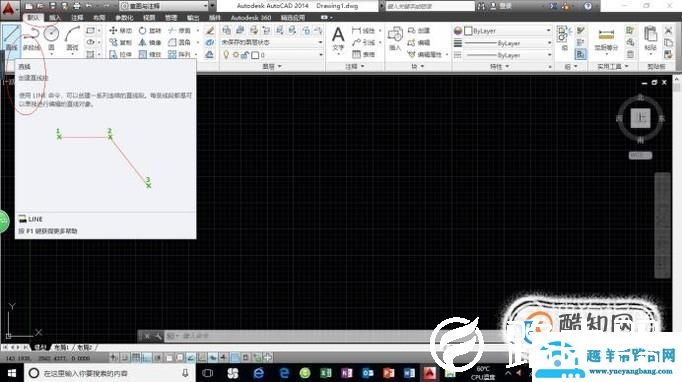Click the Linear dimension (线性) tool

pyautogui.click(x=364, y=30)
